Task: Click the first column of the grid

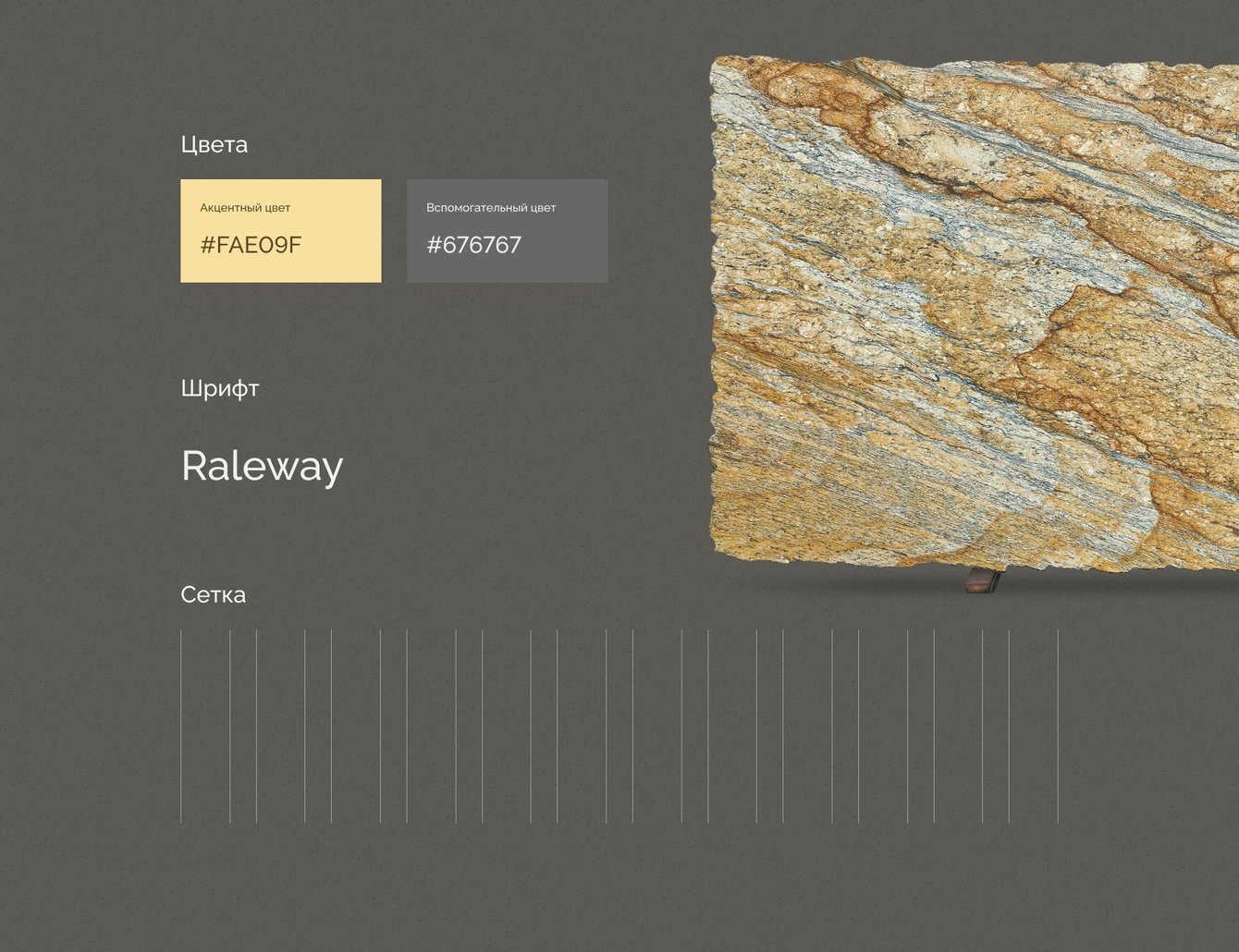Action: pos(205,726)
